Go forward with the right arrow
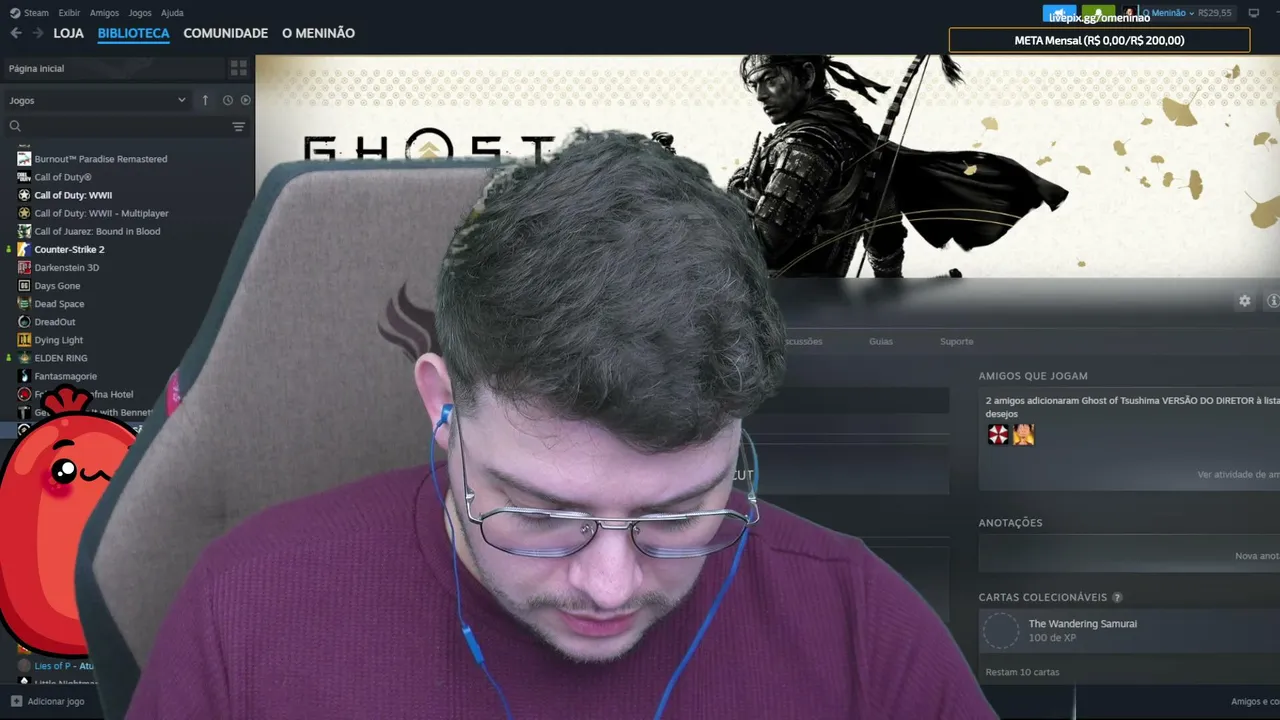The image size is (1280, 720). (37, 33)
